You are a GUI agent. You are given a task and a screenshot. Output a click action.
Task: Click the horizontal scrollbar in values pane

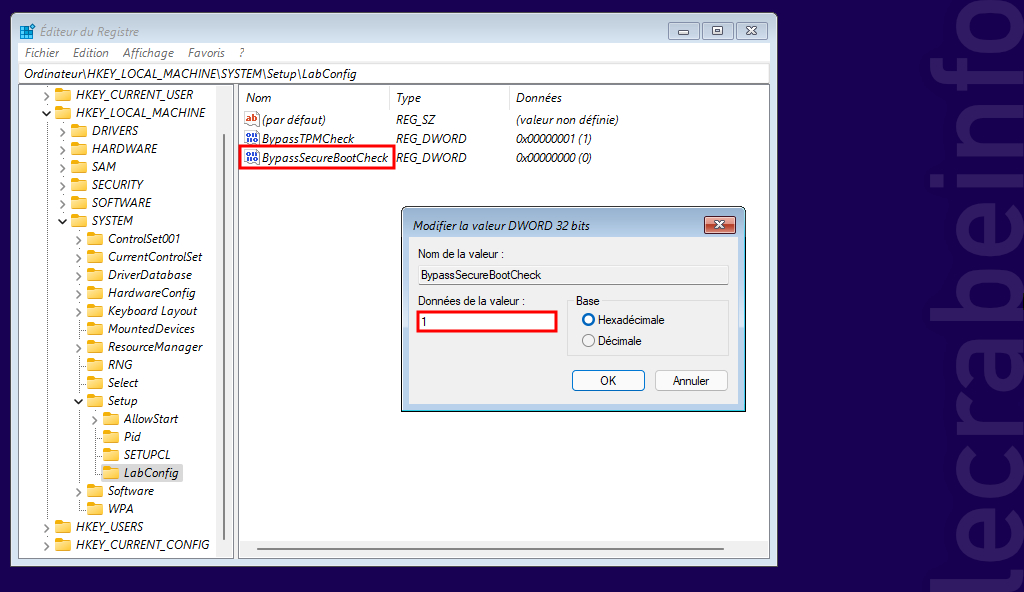click(490, 549)
